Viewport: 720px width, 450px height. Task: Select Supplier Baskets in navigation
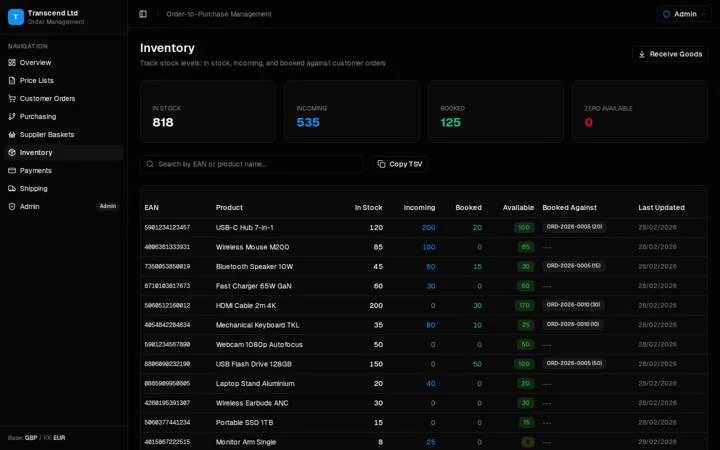(63, 135)
